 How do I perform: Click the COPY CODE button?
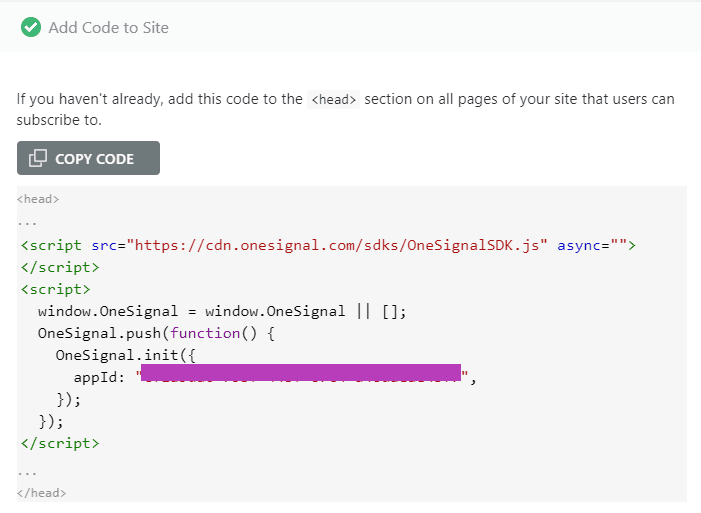pos(88,158)
